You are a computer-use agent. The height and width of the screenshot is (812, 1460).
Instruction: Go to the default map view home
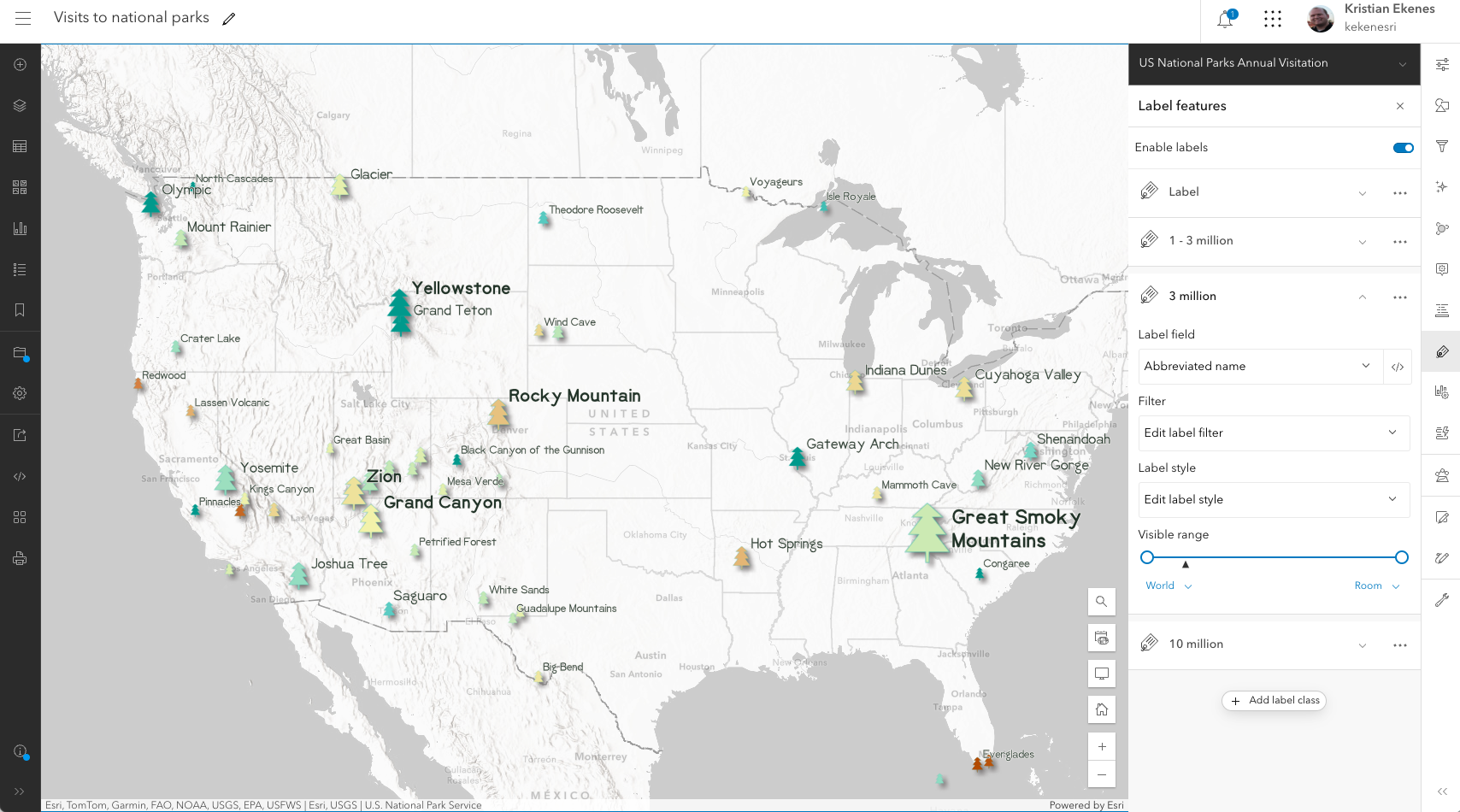click(1102, 709)
